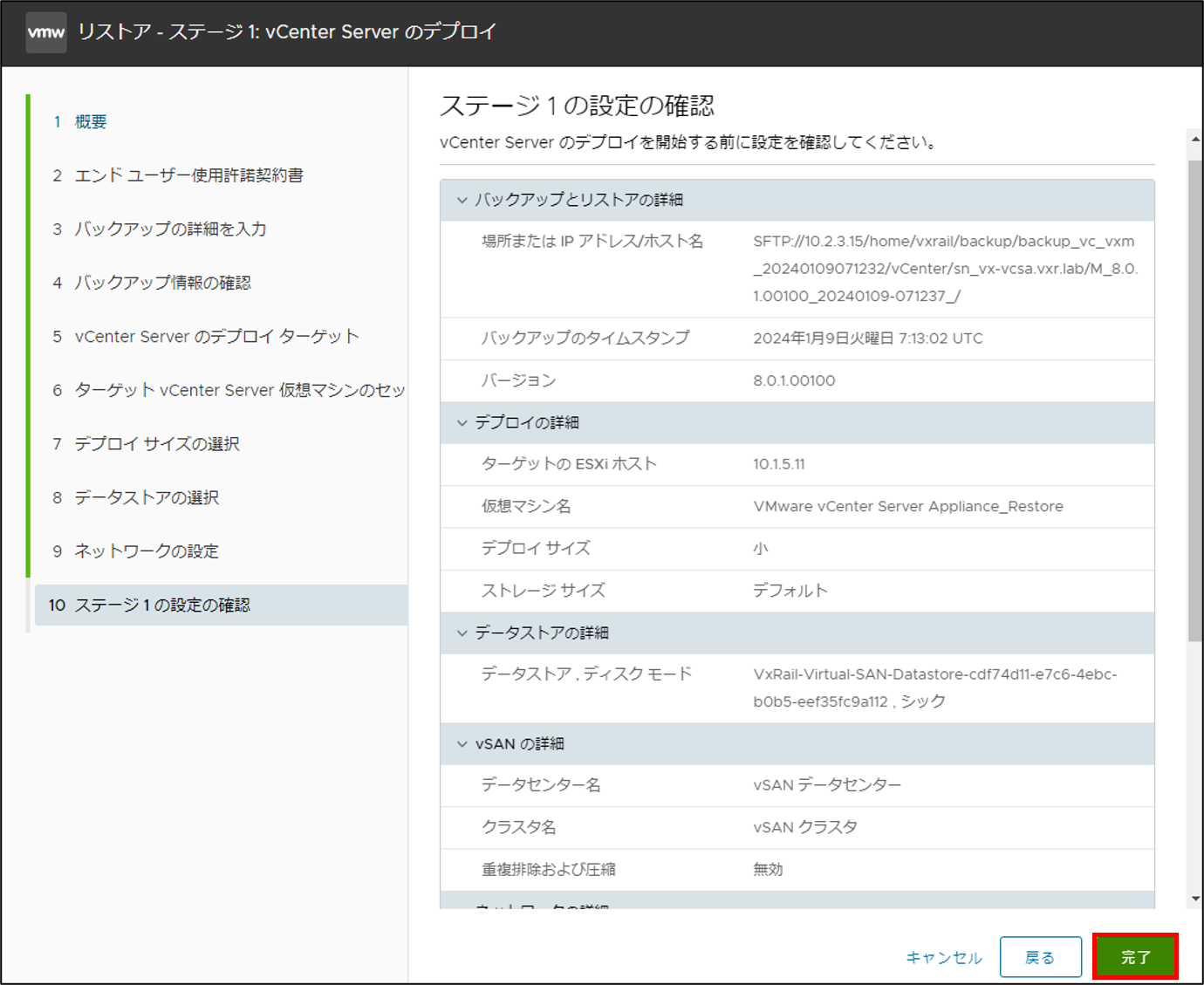Click the 重複排除および圧縮 value 無効
The image size is (1204, 985).
(x=768, y=869)
